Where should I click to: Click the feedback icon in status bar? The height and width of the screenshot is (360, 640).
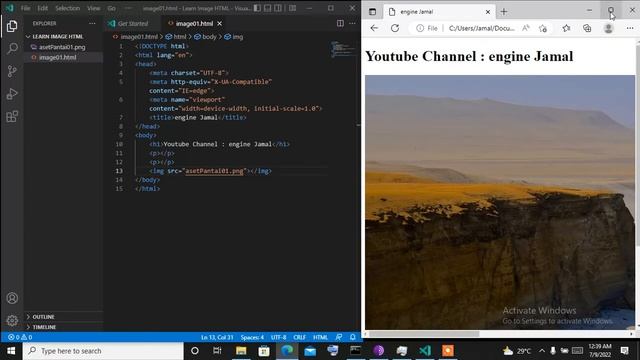[x=339, y=337]
